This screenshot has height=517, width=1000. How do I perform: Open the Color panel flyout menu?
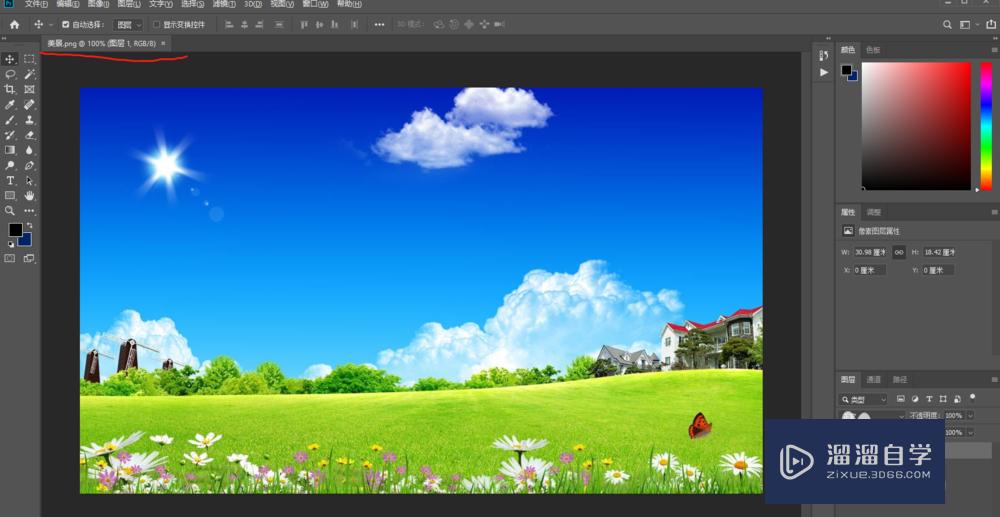(996, 50)
